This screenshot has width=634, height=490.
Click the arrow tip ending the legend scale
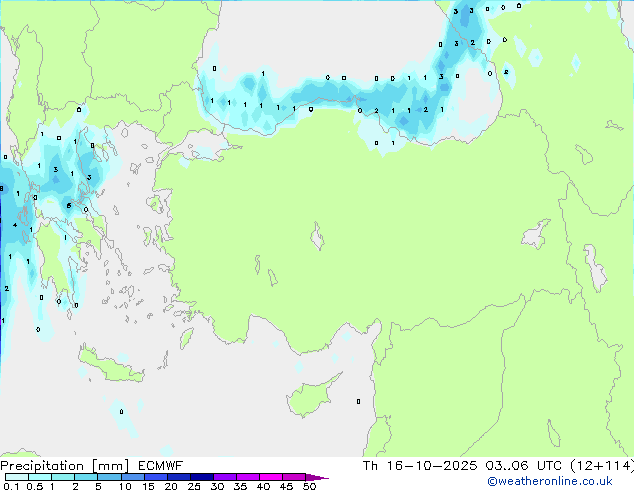tap(317, 477)
